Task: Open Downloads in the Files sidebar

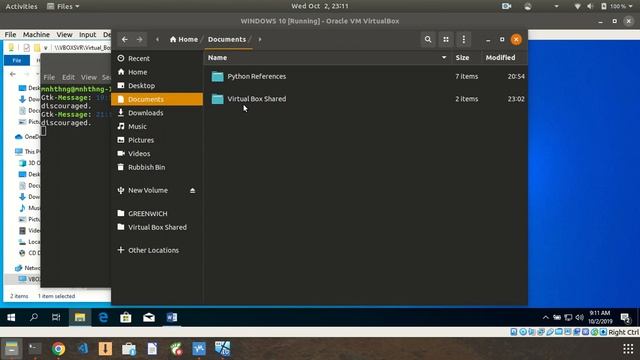Action: (157, 113)
